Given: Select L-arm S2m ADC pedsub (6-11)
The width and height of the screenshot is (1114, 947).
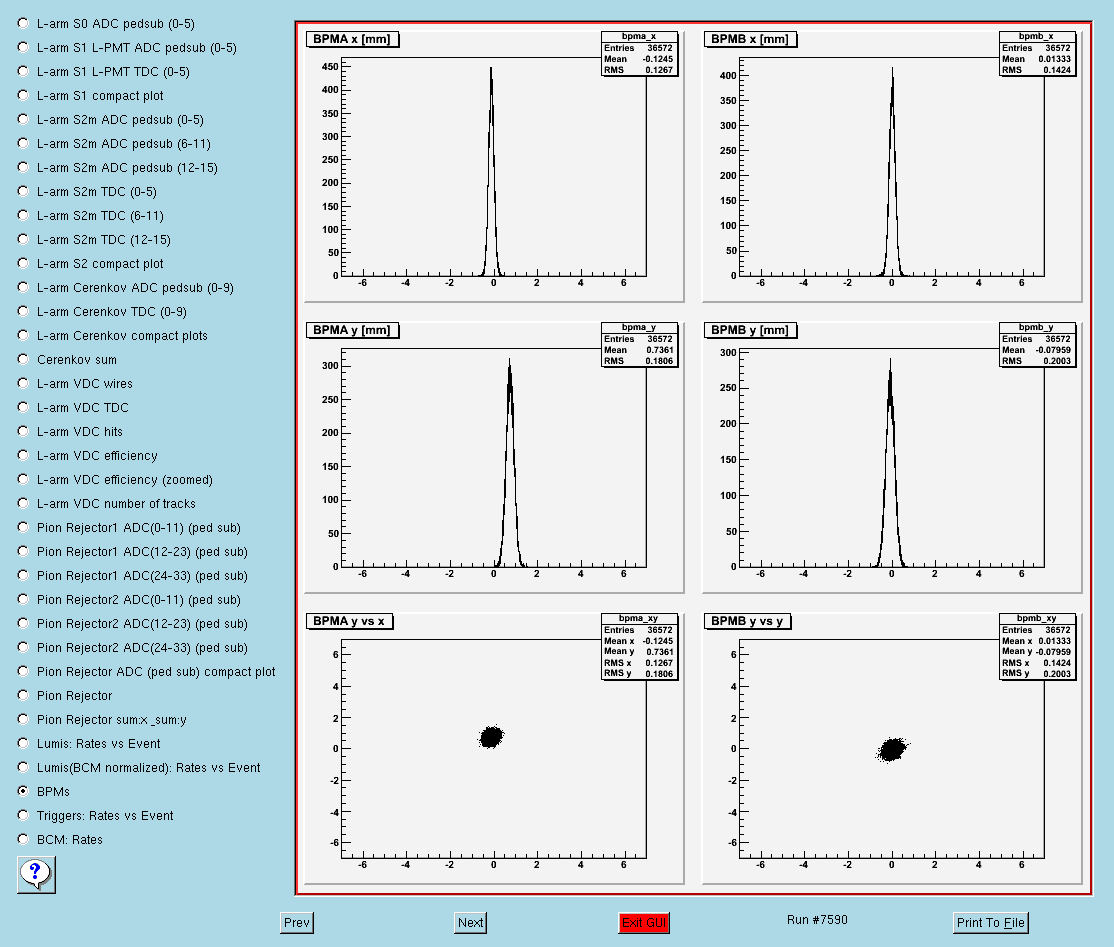Looking at the screenshot, I should point(23,144).
